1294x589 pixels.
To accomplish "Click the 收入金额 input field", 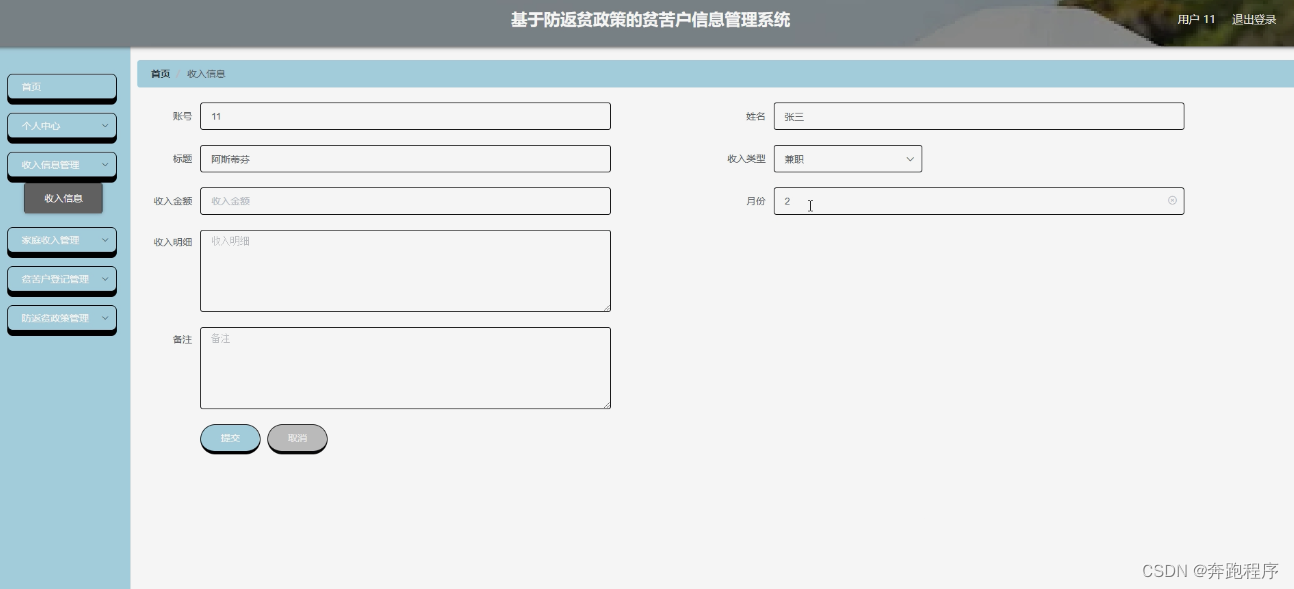I will tap(405, 201).
